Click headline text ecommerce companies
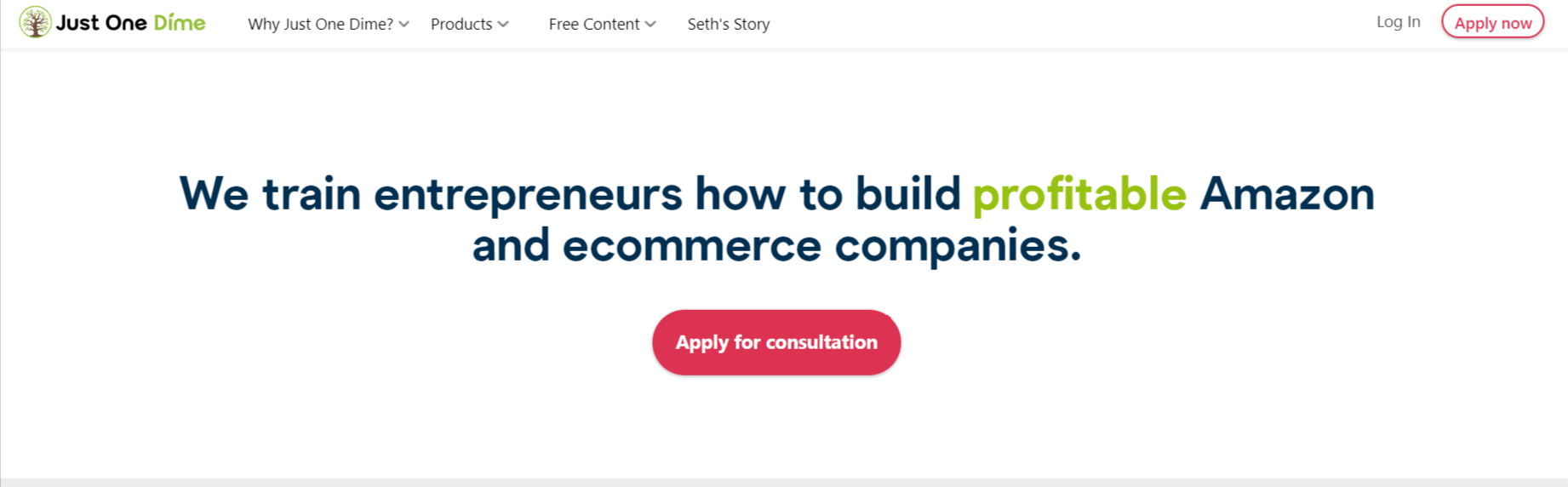 pyautogui.click(x=821, y=246)
